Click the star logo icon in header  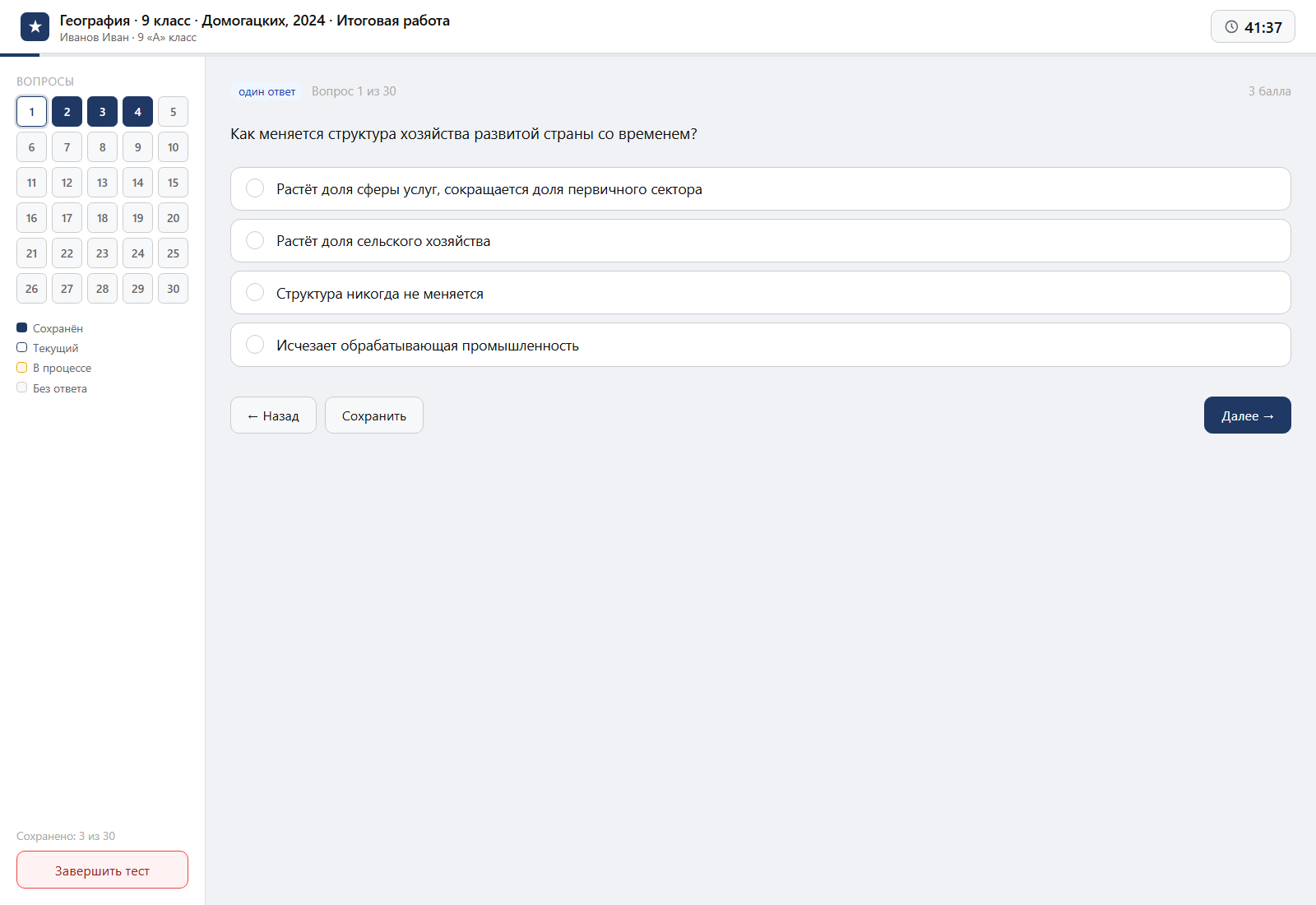click(x=35, y=27)
